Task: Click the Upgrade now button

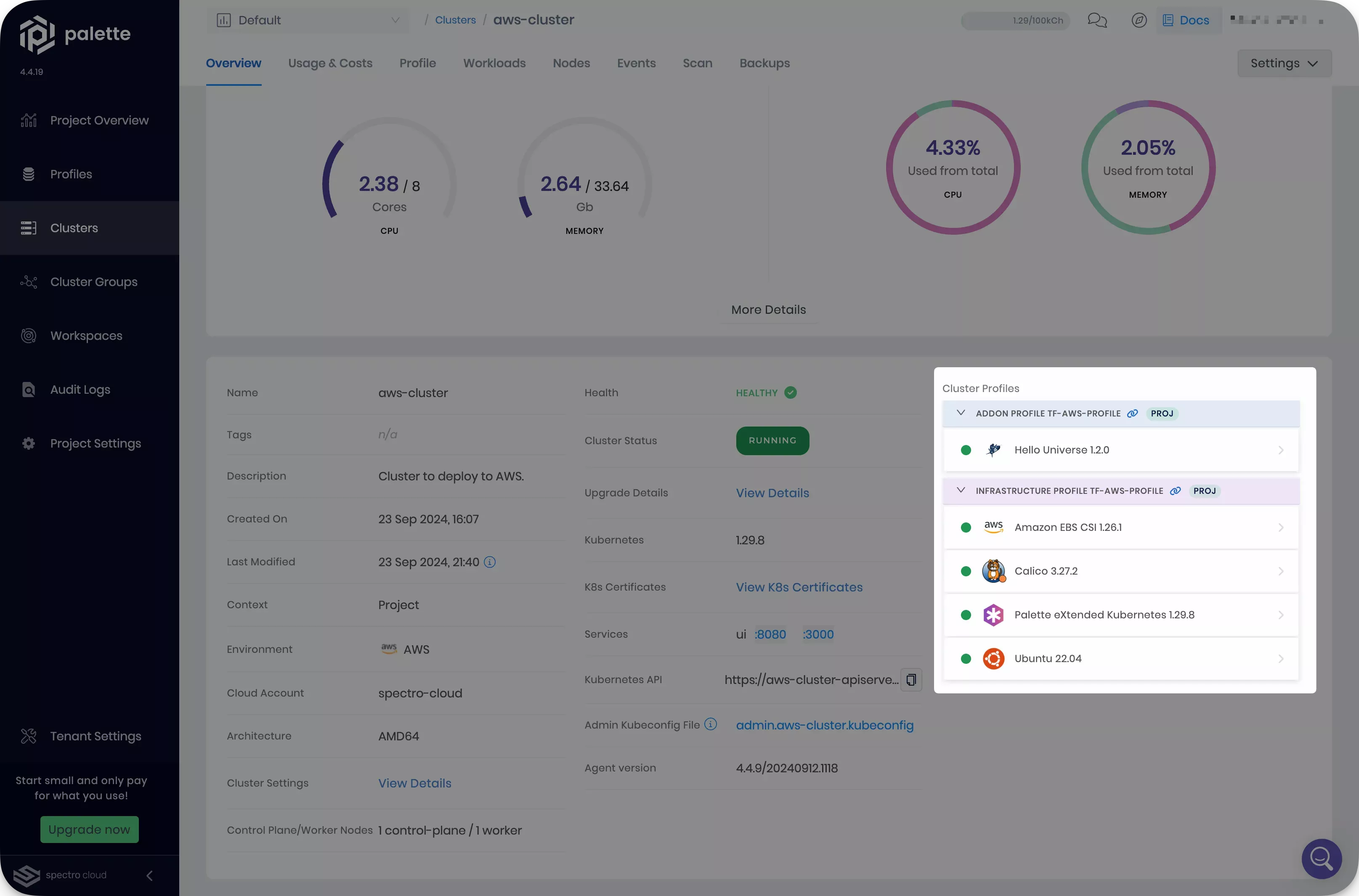Action: point(89,829)
